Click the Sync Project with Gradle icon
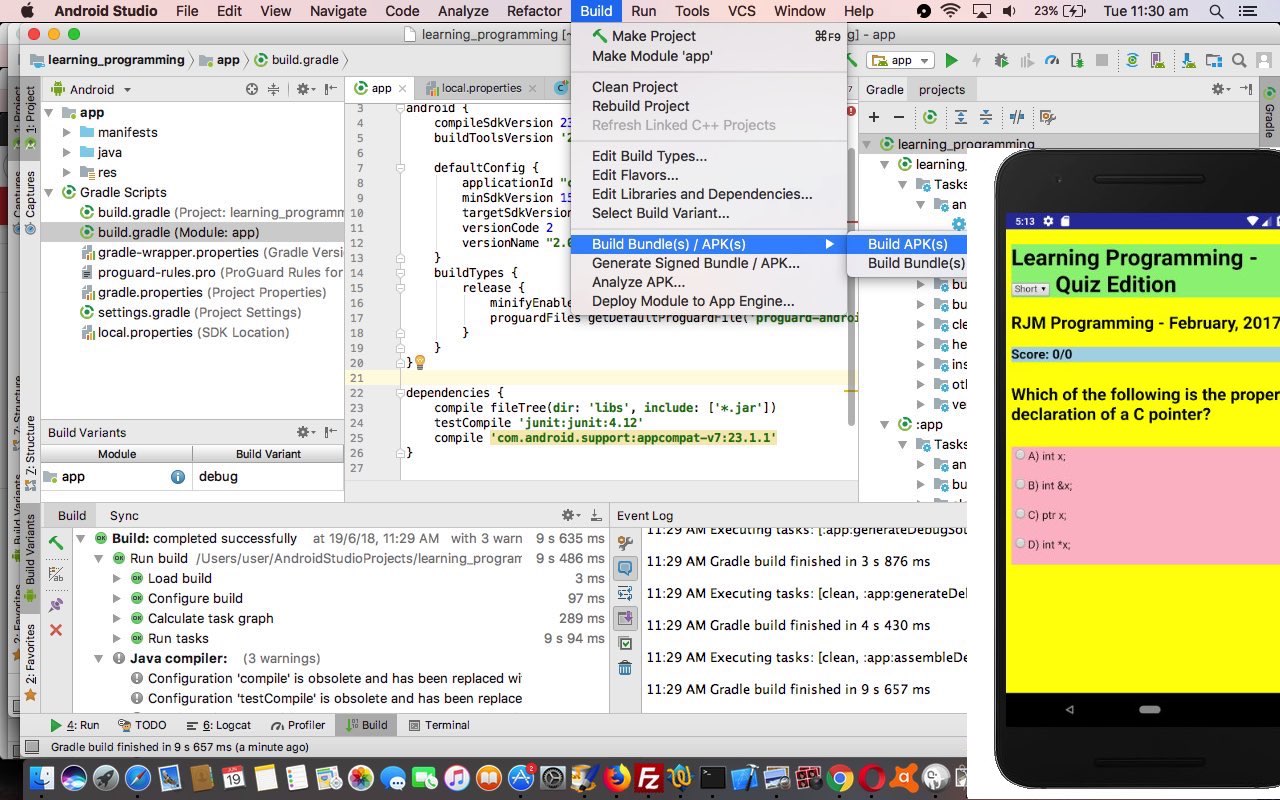Viewport: 1280px width, 800px height. [x=1132, y=60]
